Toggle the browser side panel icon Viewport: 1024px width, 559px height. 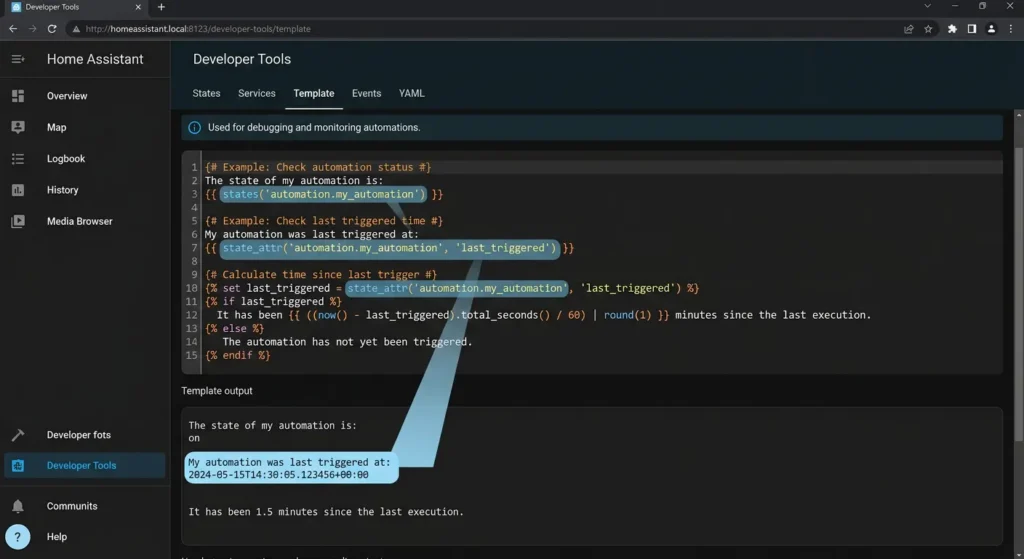[x=972, y=29]
